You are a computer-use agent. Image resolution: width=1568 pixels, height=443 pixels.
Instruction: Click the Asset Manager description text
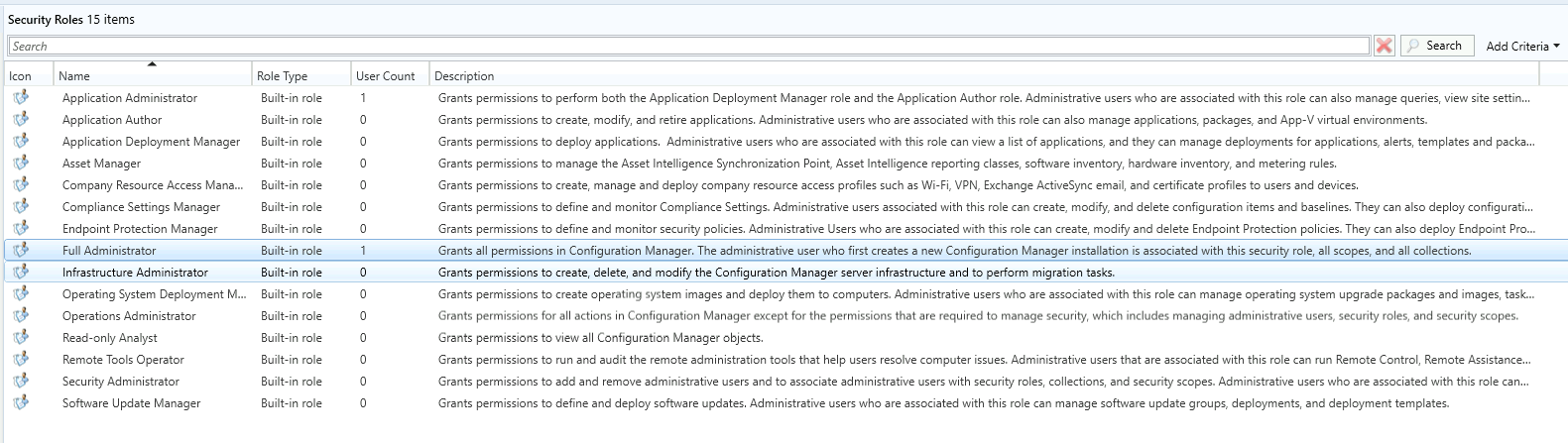click(888, 164)
